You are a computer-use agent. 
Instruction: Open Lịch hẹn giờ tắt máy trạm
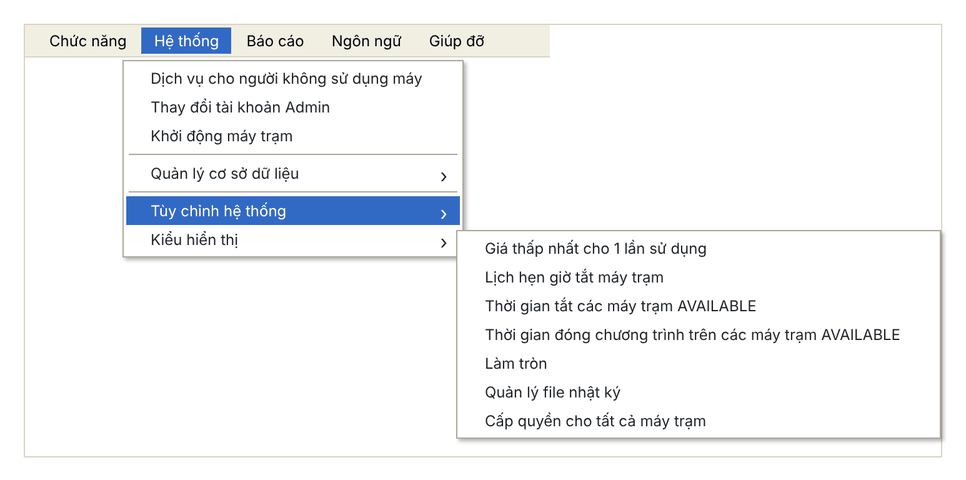[699, 277]
